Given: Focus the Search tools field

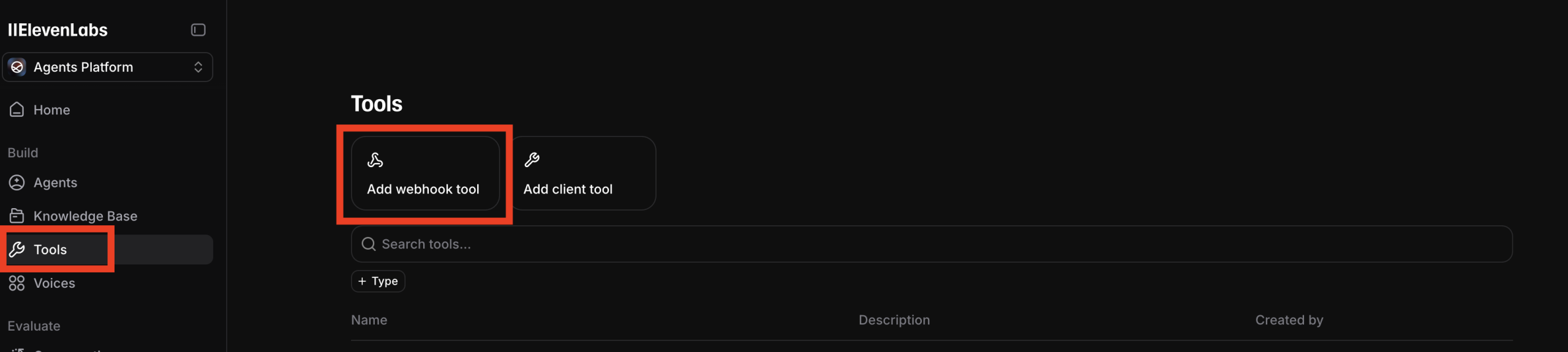Looking at the screenshot, I should point(919,244).
